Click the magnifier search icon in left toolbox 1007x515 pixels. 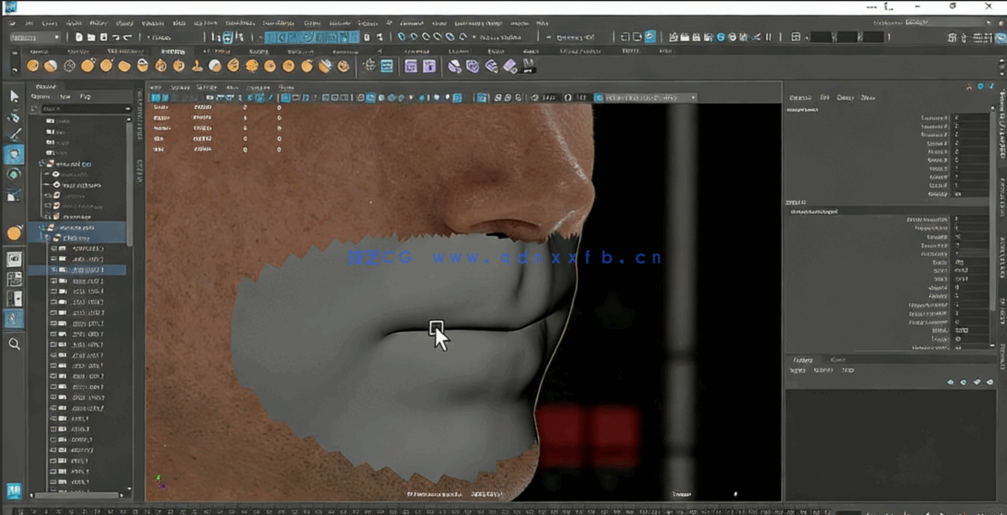tap(14, 344)
